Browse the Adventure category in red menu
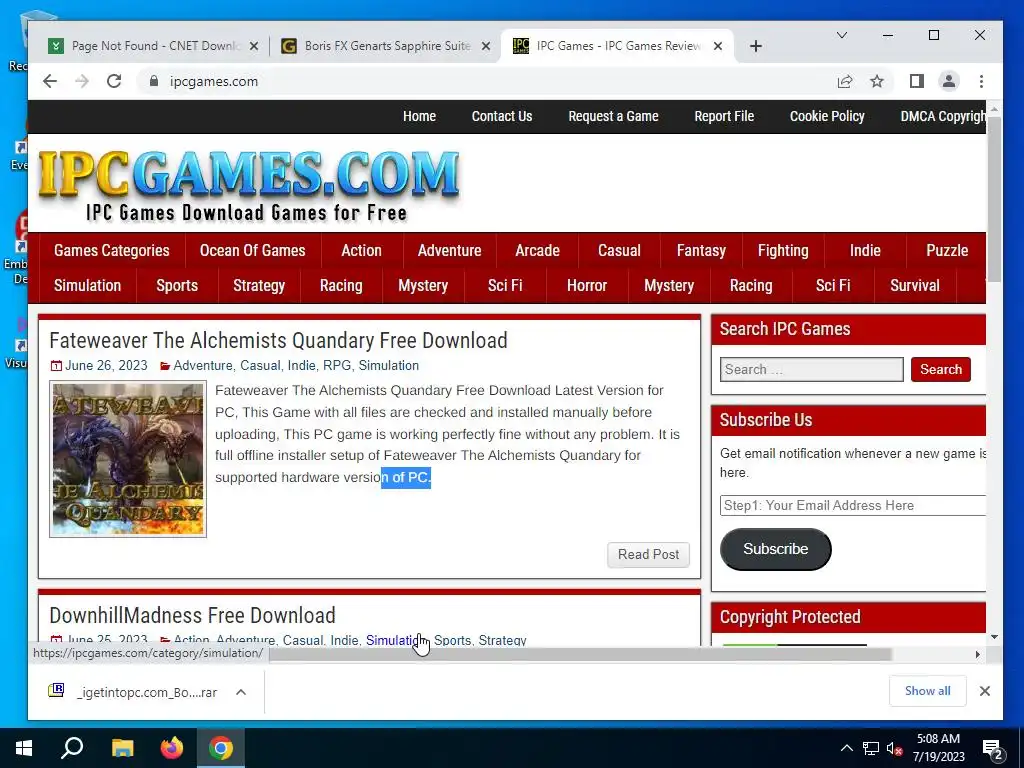This screenshot has height=768, width=1024. (449, 250)
